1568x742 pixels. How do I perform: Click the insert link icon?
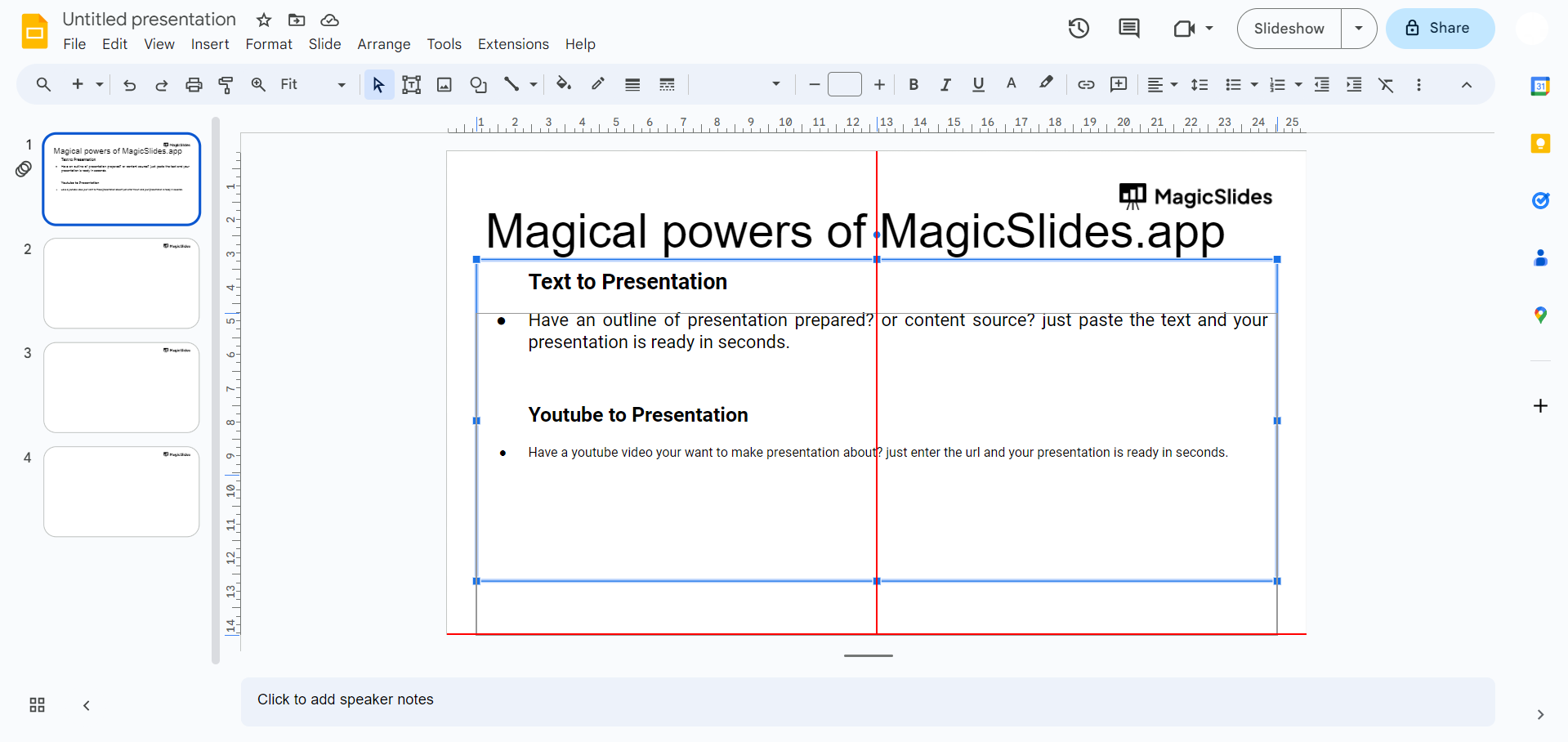click(1086, 84)
